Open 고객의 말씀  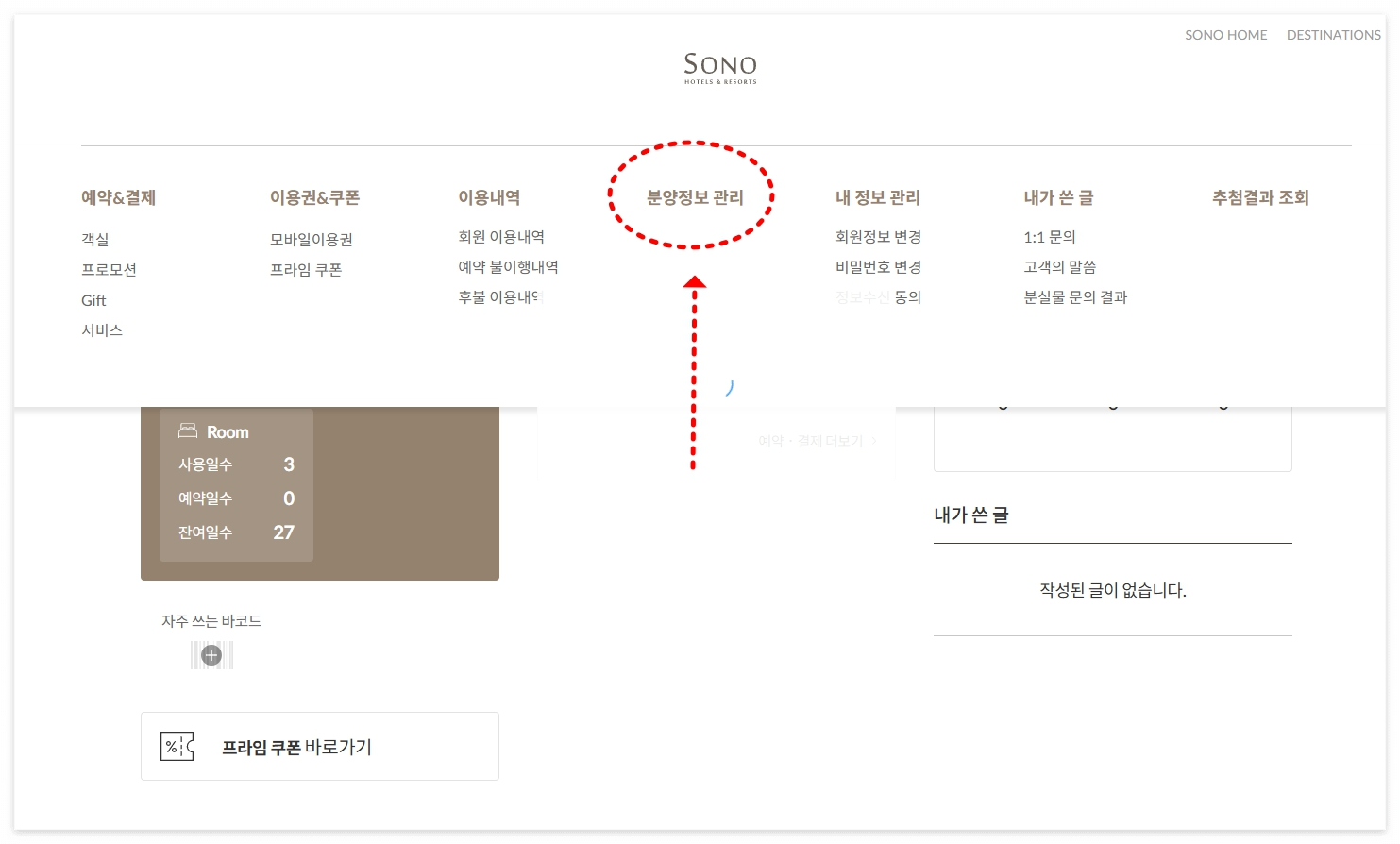point(1060,267)
